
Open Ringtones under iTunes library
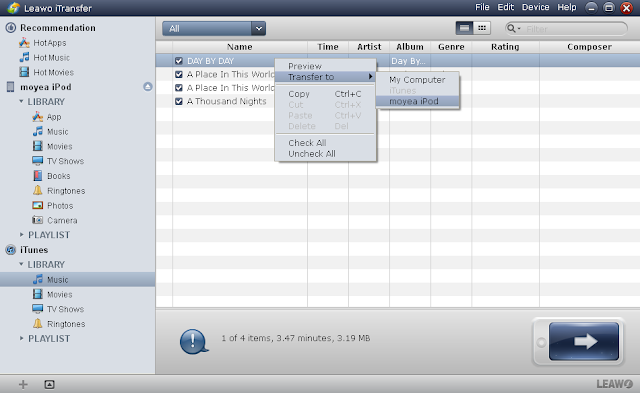pos(66,324)
